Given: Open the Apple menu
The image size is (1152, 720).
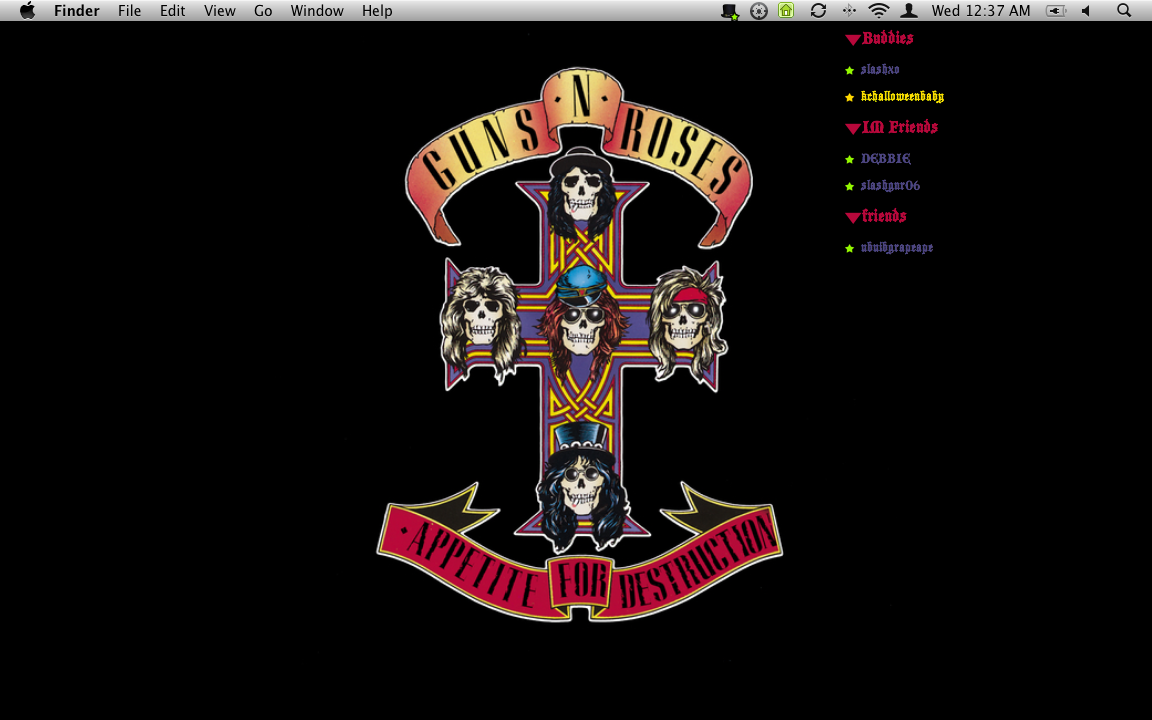Looking at the screenshot, I should click(27, 10).
